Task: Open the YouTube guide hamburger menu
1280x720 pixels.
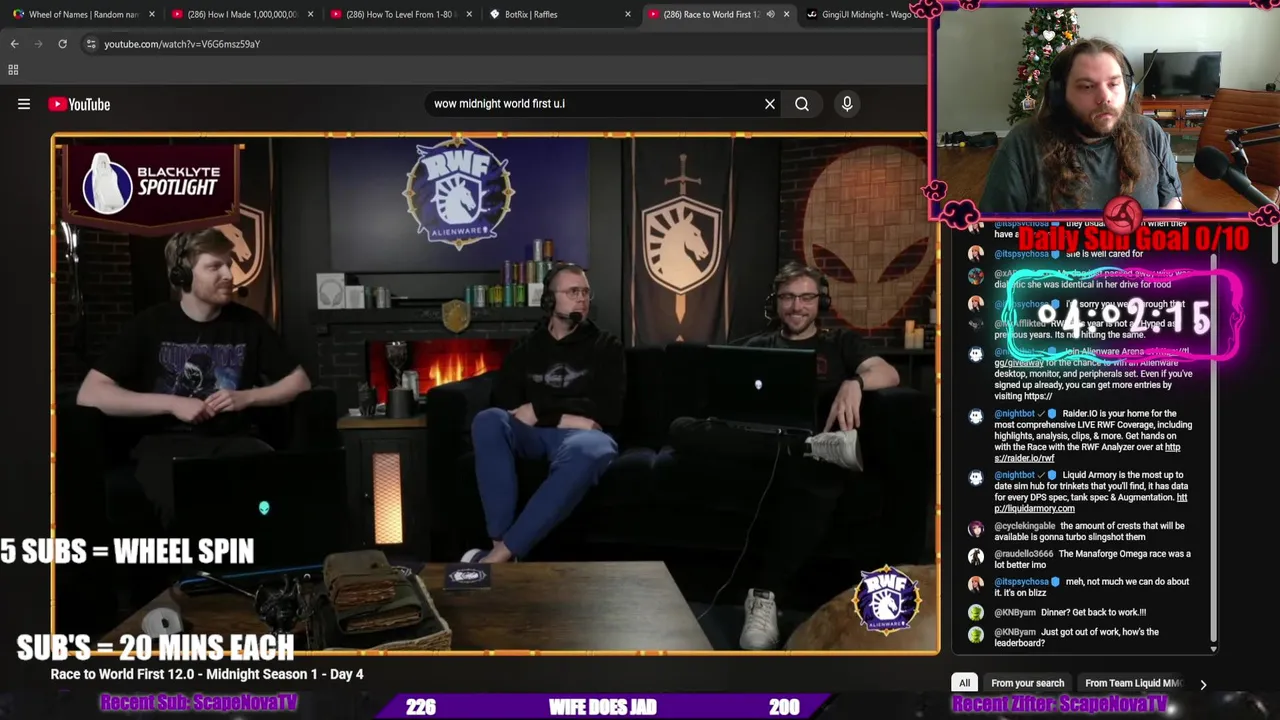Action: point(24,104)
